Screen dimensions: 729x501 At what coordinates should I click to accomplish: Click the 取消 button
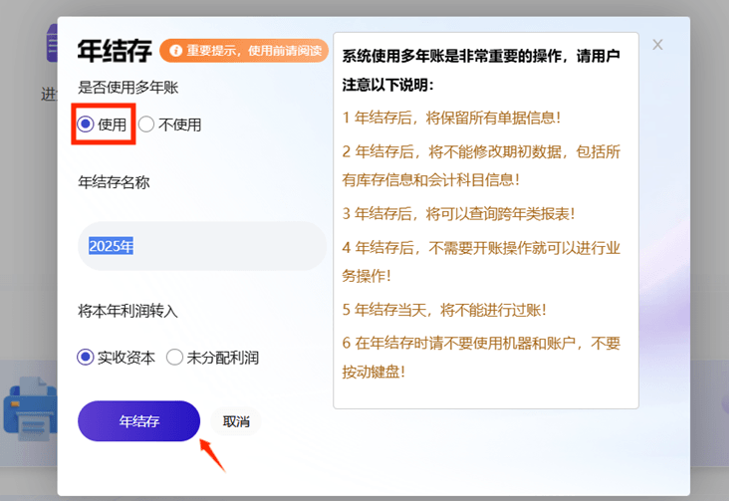point(236,421)
